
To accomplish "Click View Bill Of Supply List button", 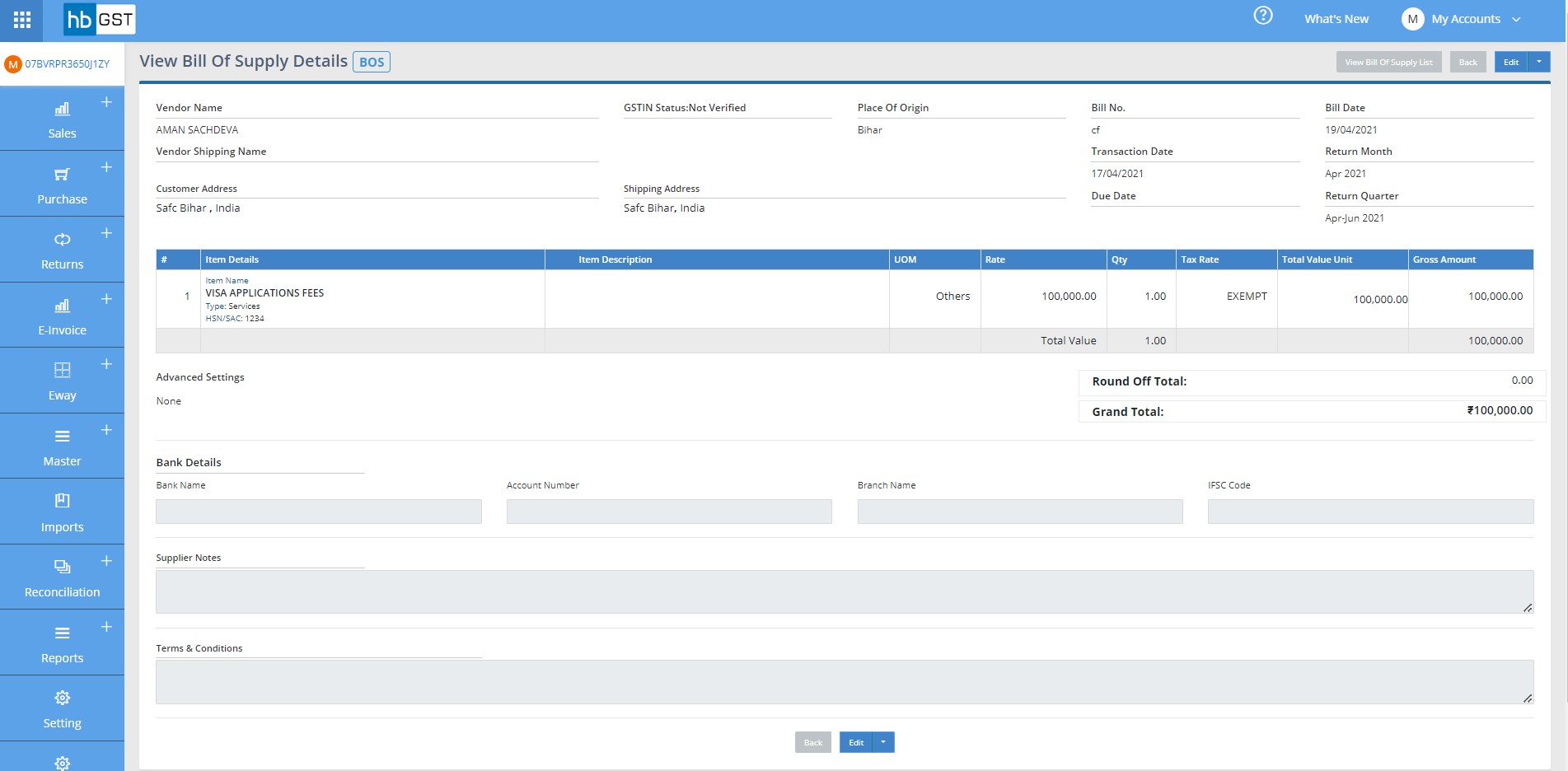I will click(x=1388, y=62).
